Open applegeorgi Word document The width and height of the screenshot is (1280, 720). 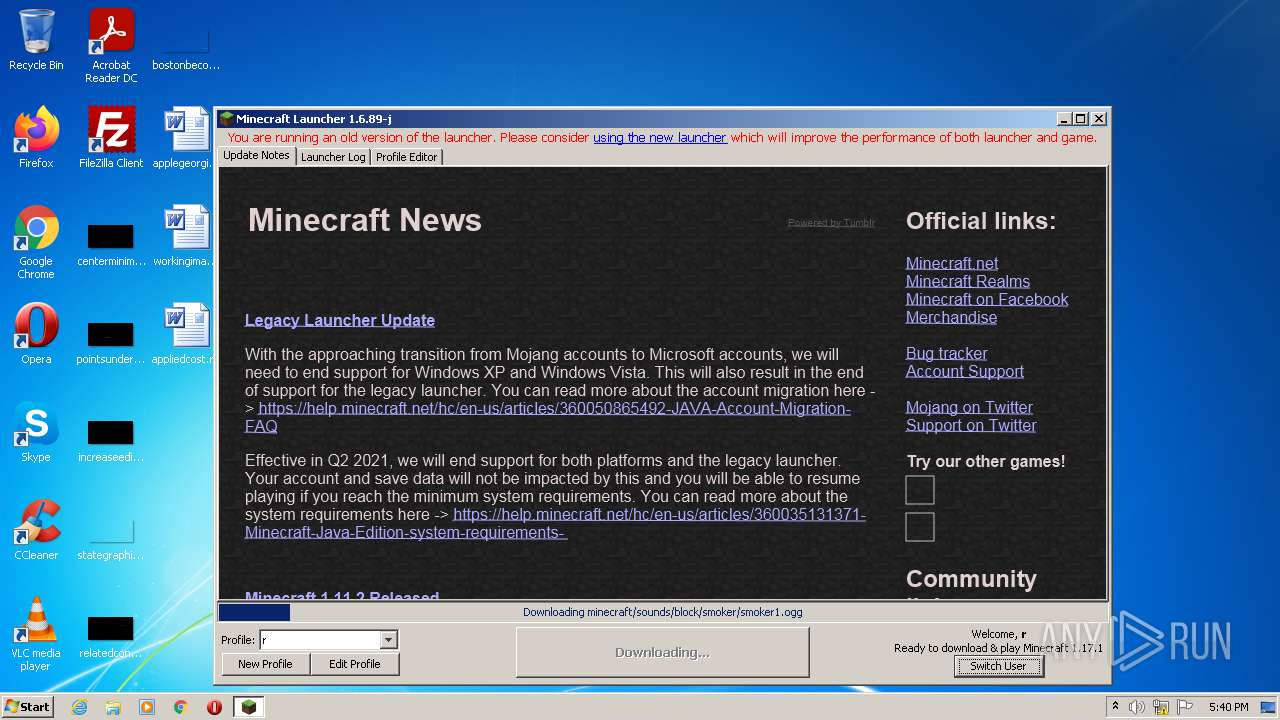pyautogui.click(x=186, y=138)
